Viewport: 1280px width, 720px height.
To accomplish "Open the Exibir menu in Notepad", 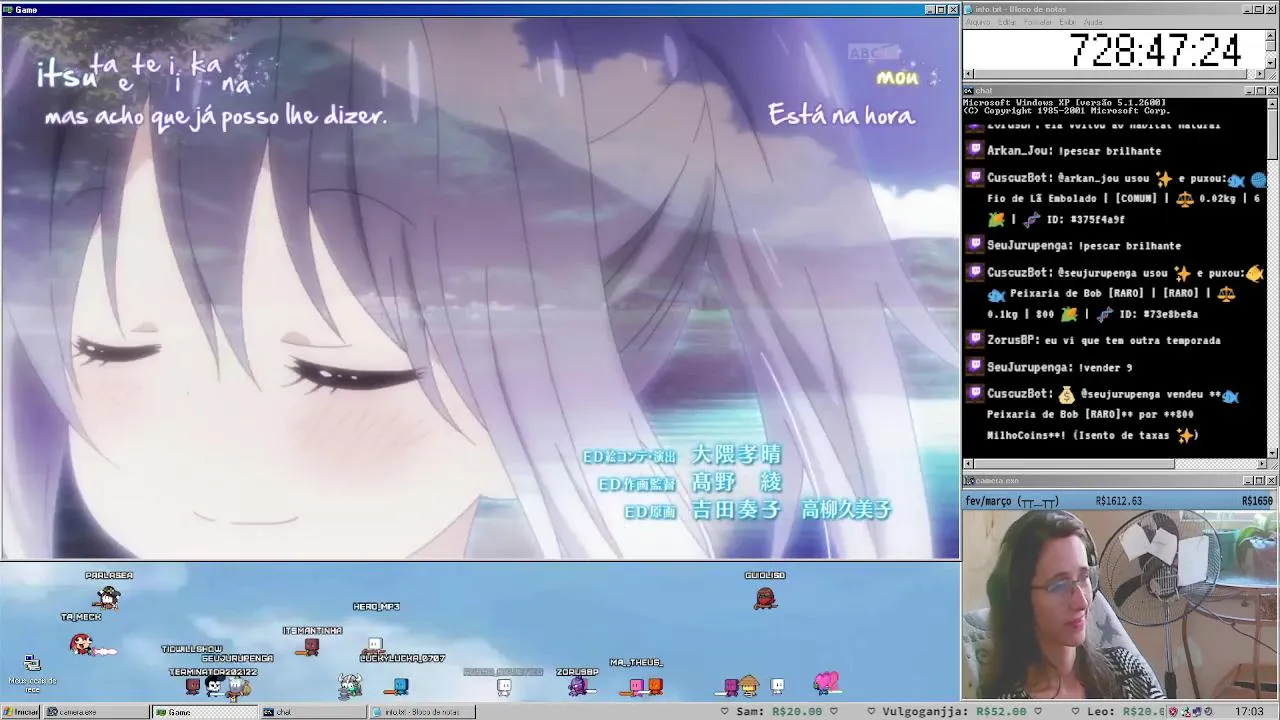I will coord(1067,22).
